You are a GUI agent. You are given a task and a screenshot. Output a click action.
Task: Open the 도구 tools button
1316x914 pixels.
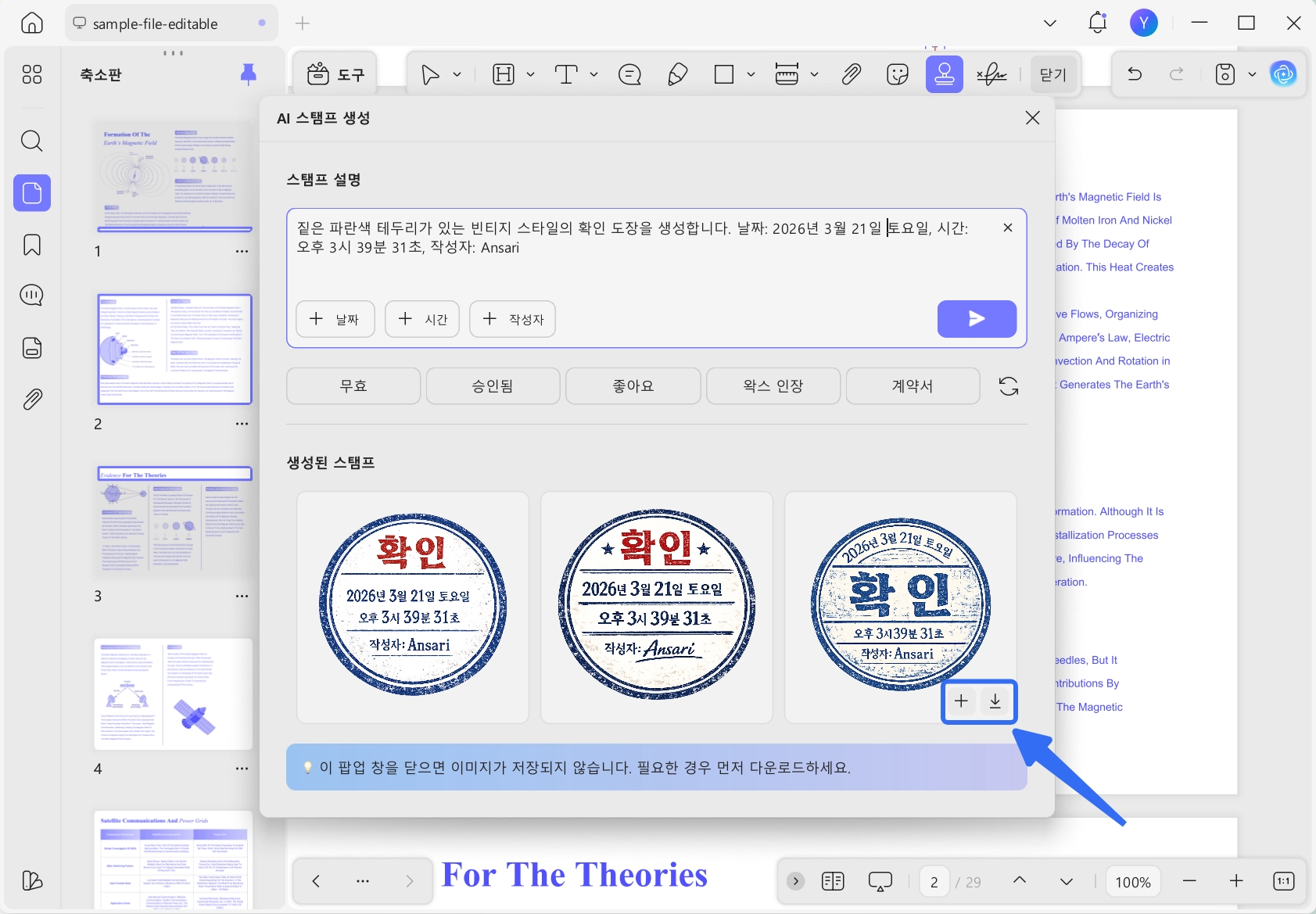click(x=335, y=74)
